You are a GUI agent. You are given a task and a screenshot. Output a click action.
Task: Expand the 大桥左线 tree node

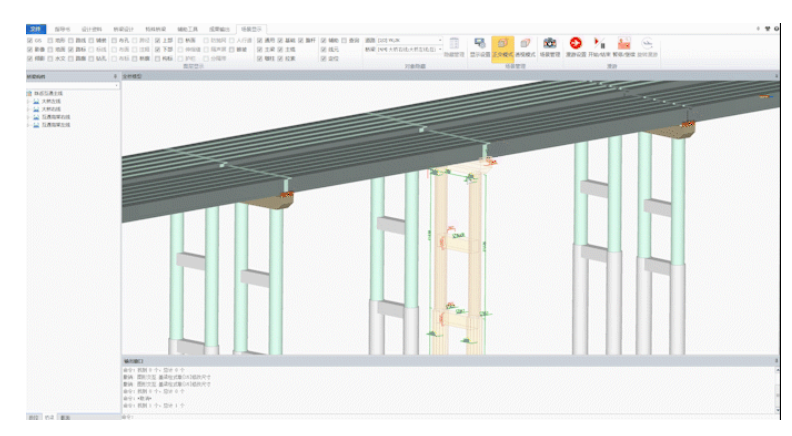pyautogui.click(x=29, y=101)
